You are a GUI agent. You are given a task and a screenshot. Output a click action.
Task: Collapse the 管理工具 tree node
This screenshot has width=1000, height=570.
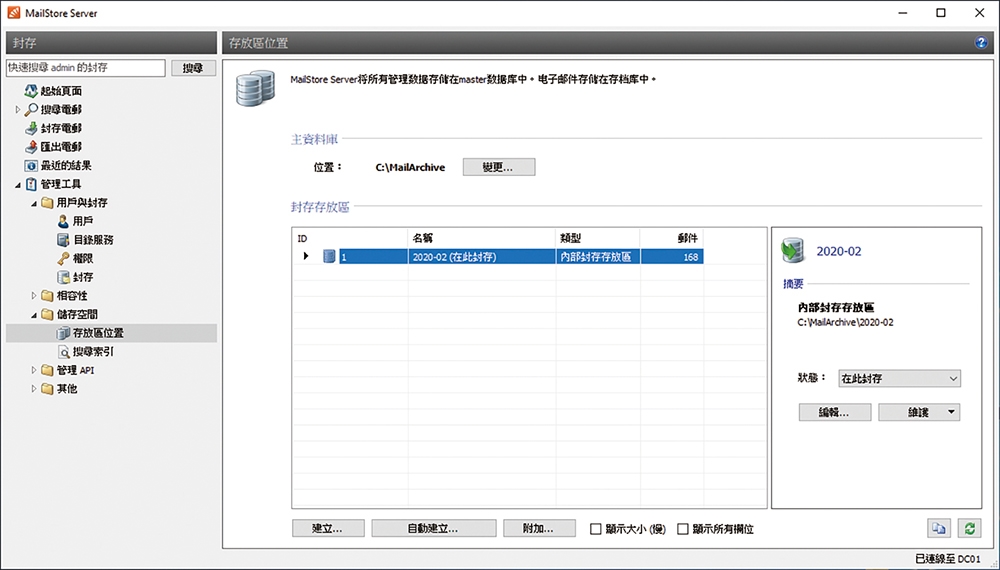(18, 185)
